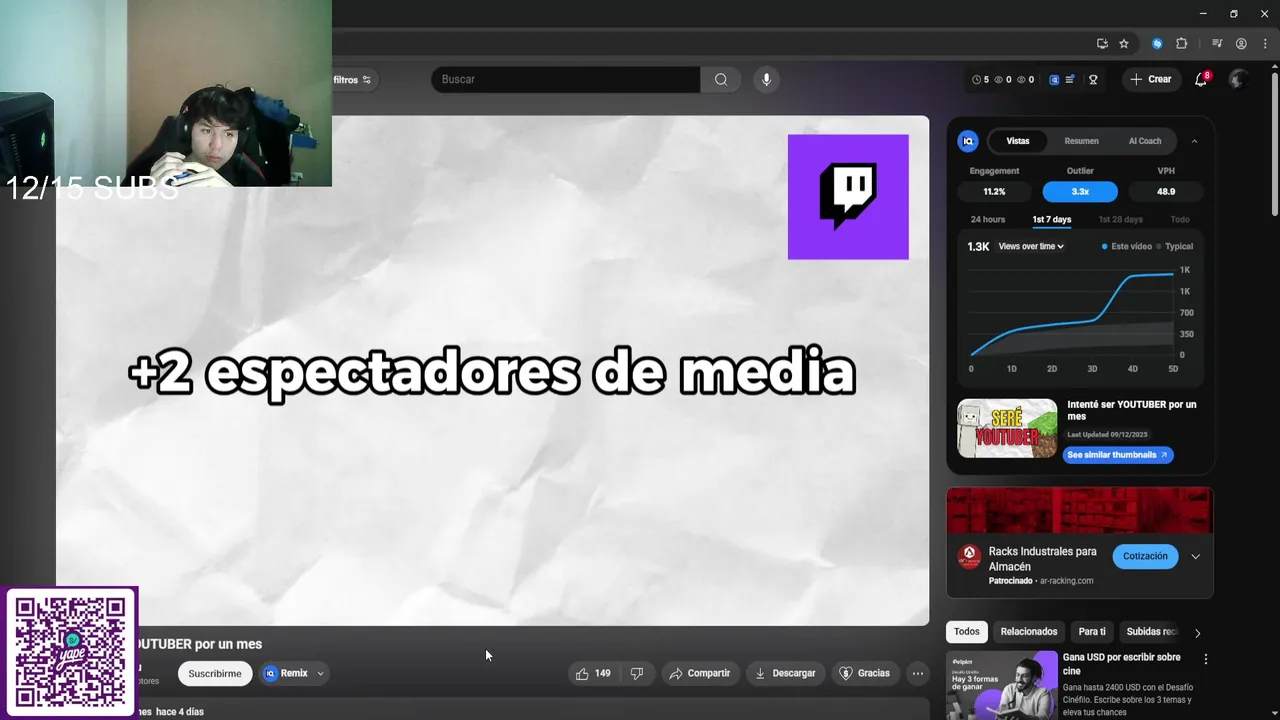Image resolution: width=1280 pixels, height=720 pixels.
Task: Open the Seré Youtuber thumbnail
Action: click(x=1007, y=429)
